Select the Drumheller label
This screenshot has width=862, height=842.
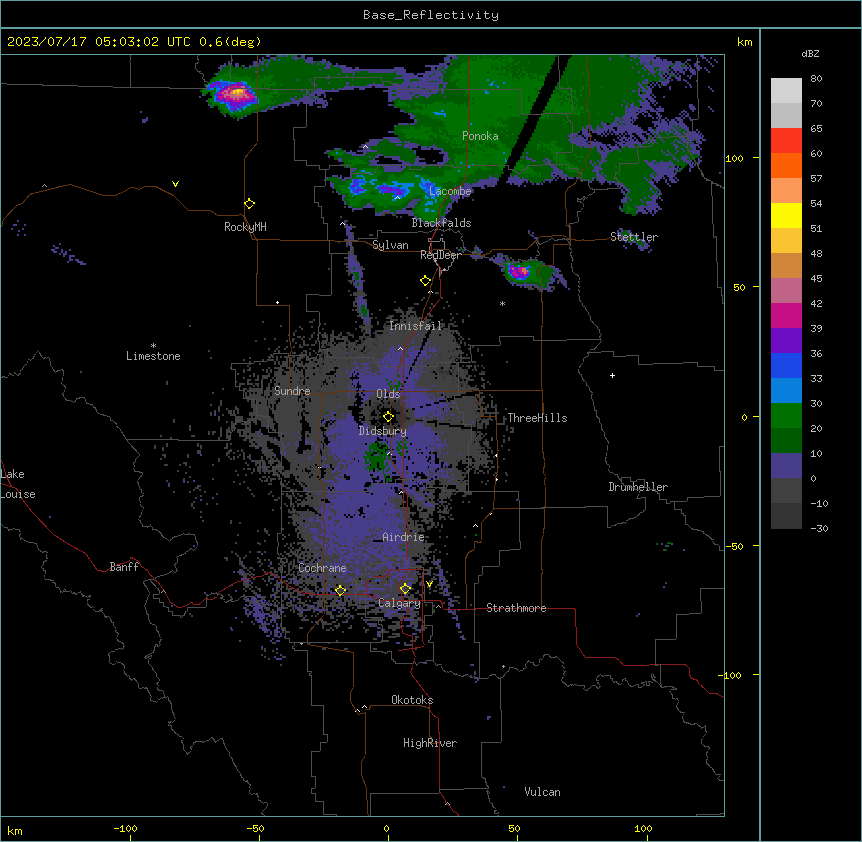tap(638, 487)
